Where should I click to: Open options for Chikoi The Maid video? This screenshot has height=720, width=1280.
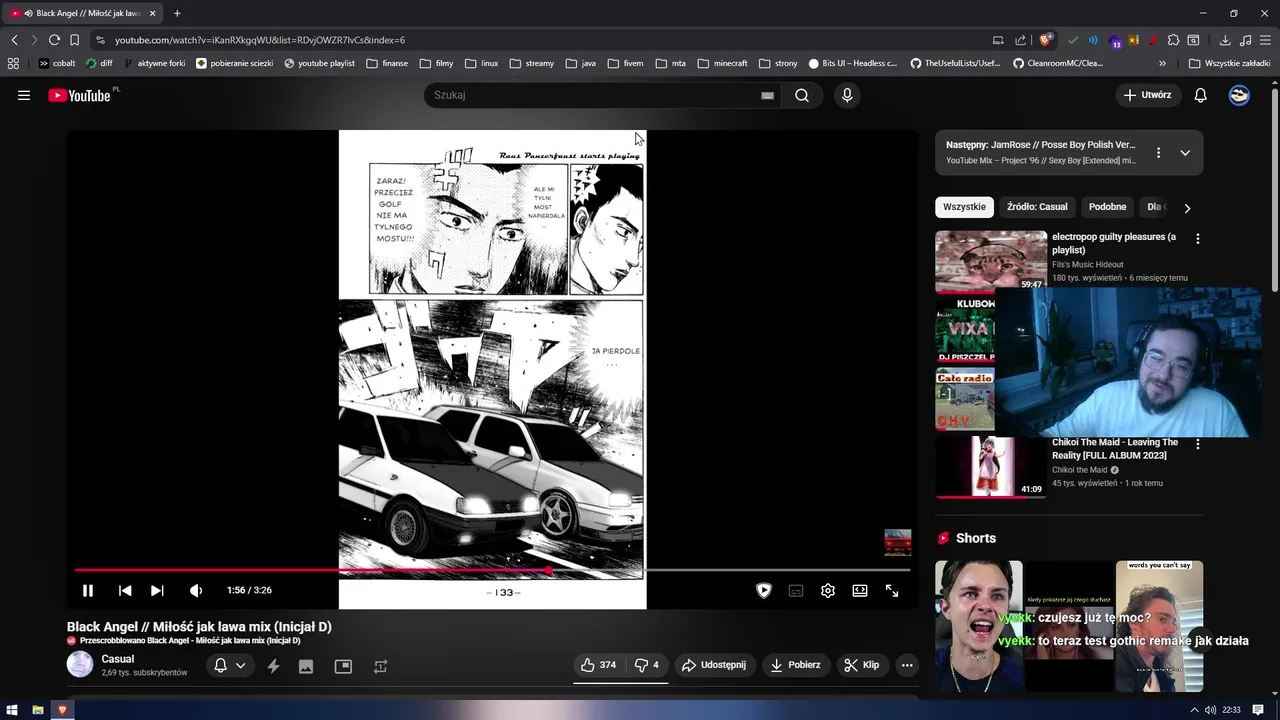1197,444
